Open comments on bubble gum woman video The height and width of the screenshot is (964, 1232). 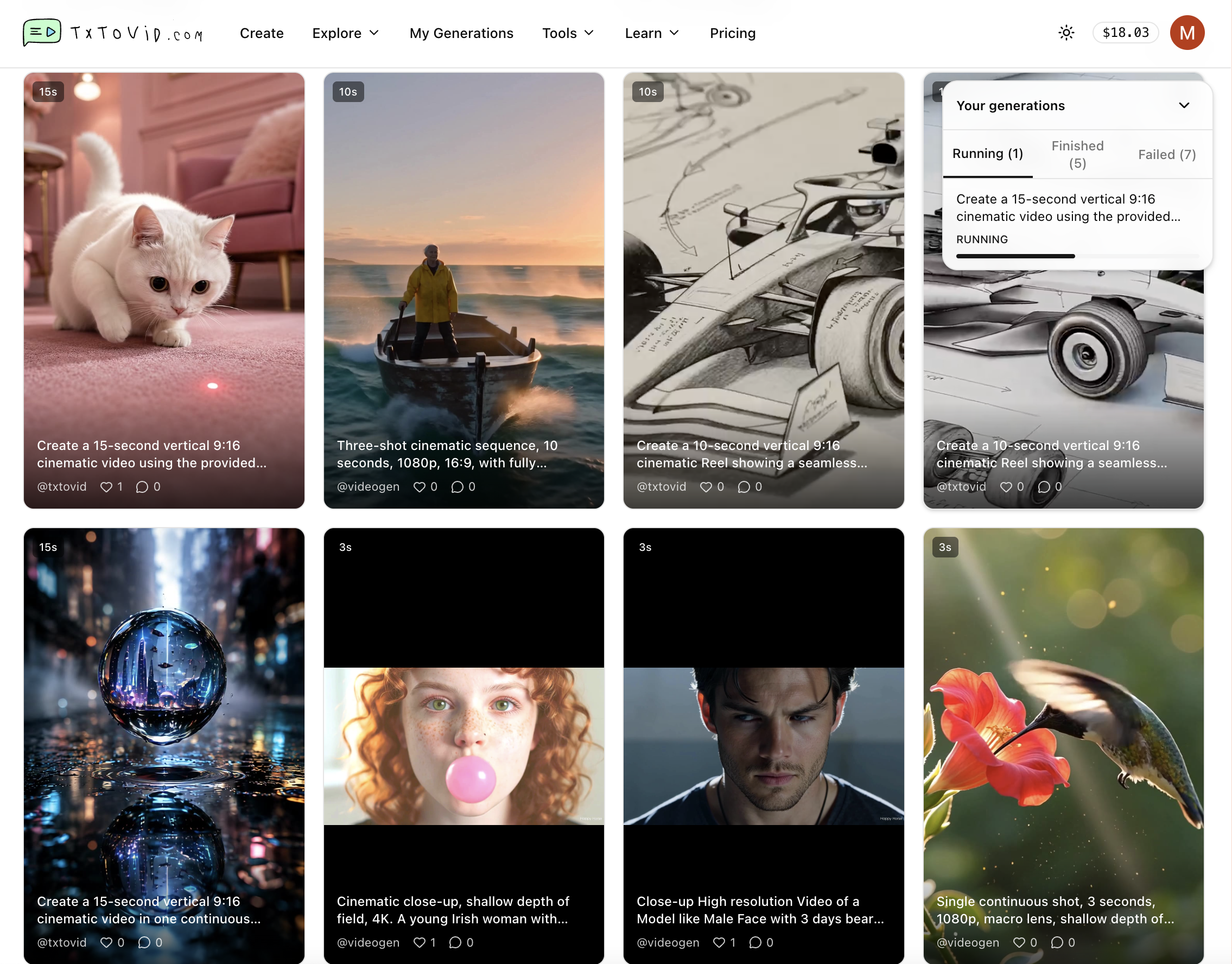point(455,942)
